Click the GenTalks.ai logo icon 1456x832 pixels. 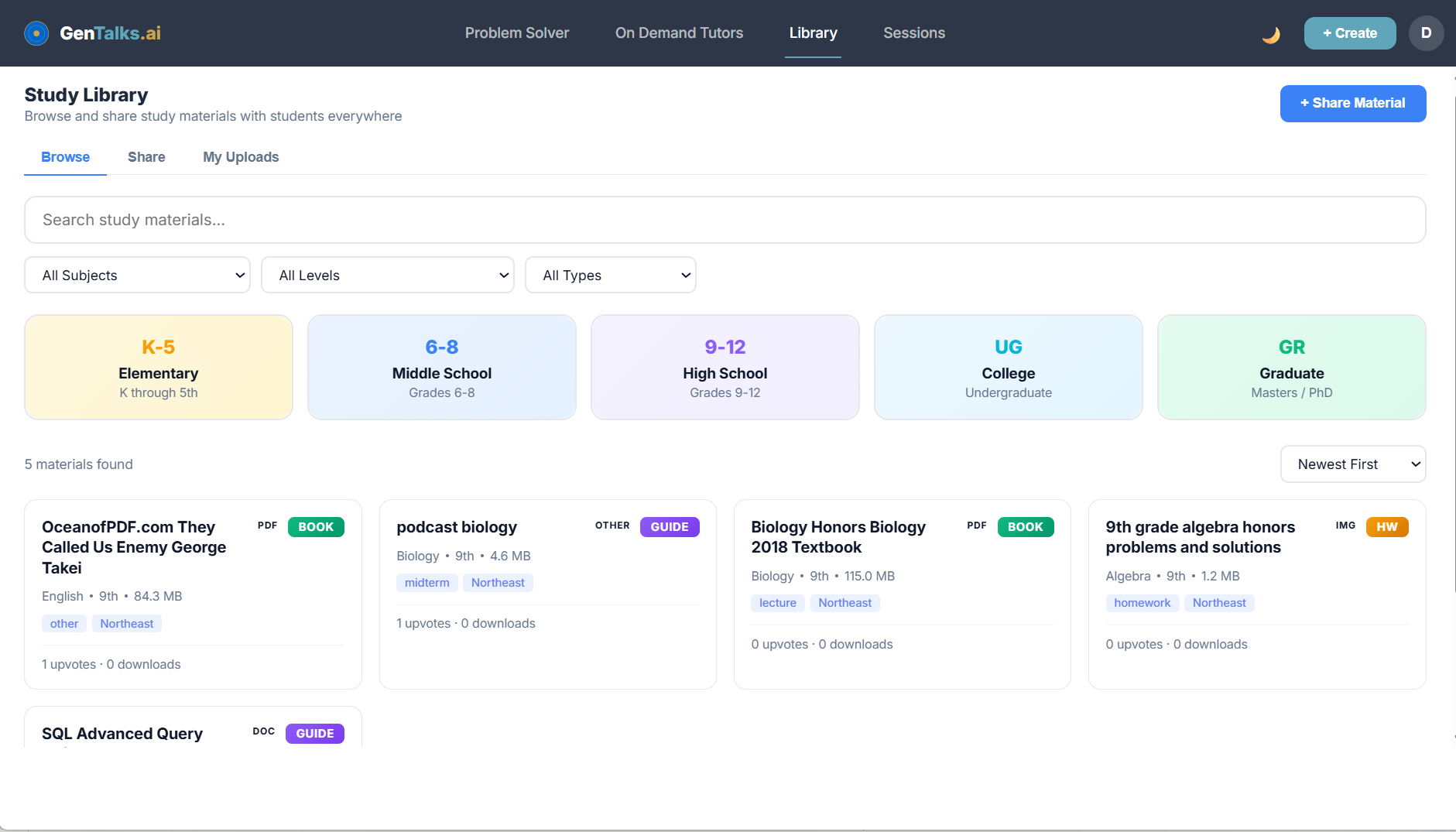click(x=36, y=33)
